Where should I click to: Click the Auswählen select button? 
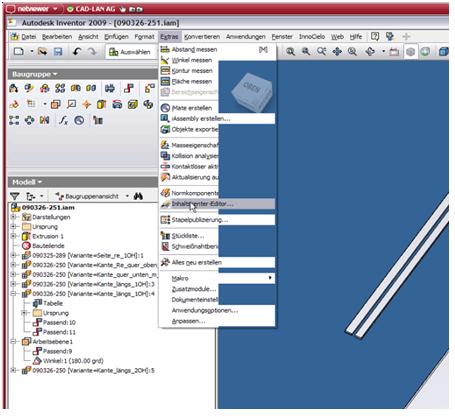point(130,52)
